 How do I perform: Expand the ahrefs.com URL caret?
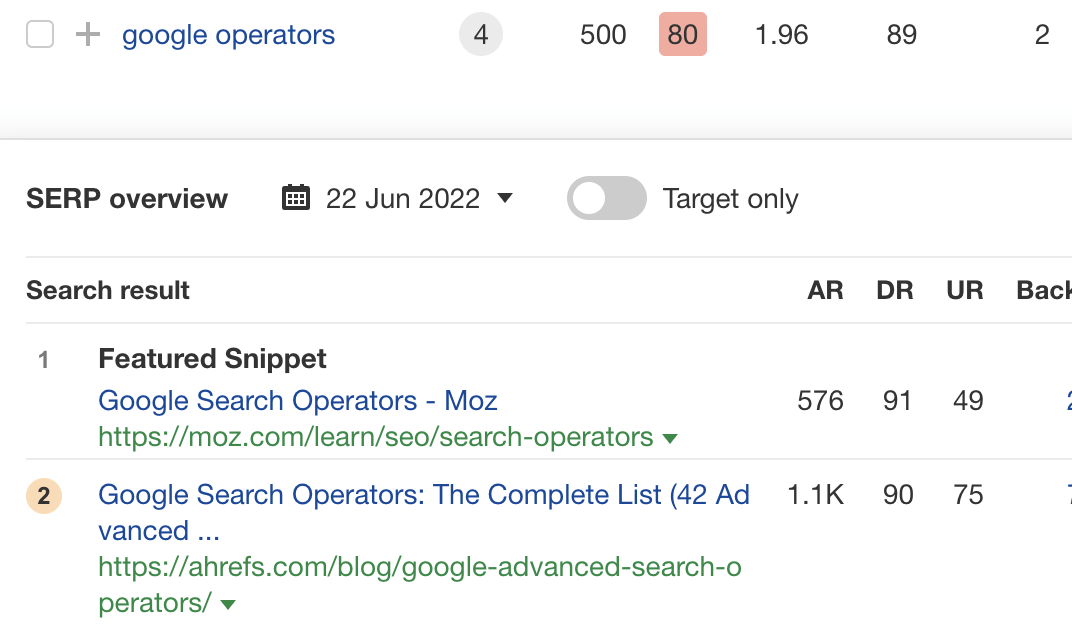point(227,604)
